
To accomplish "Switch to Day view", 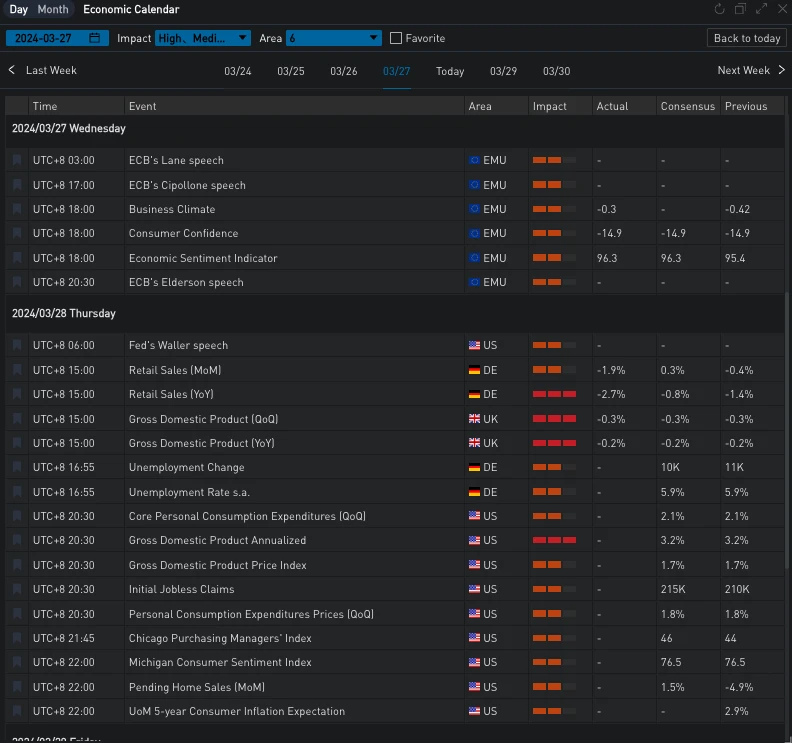I will click(19, 9).
